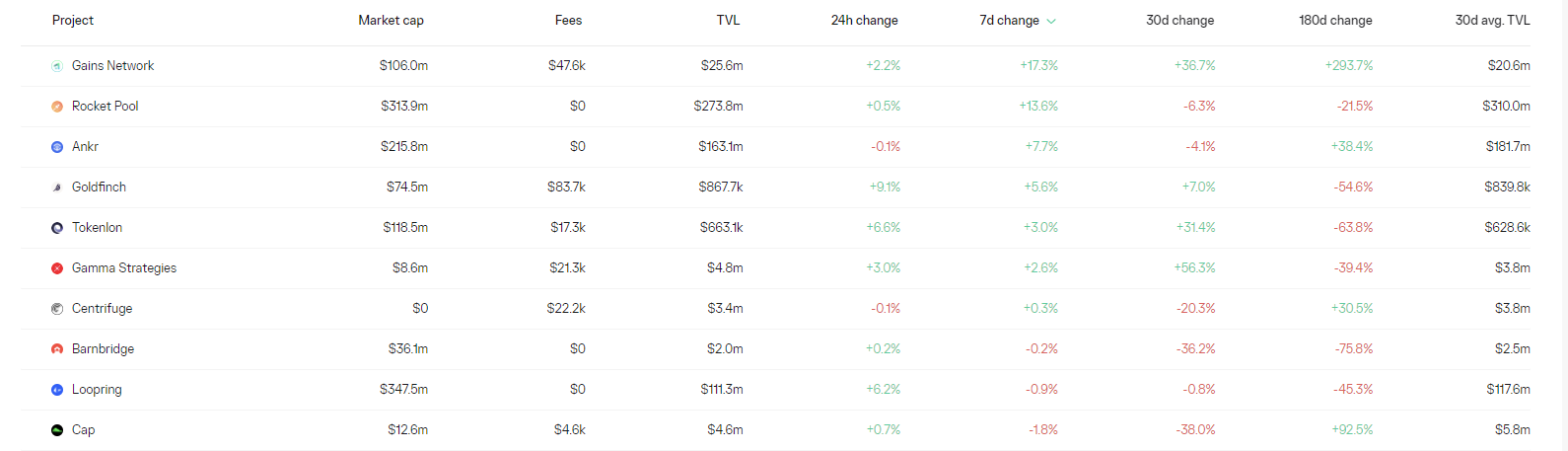Click the Barnbridge logo icon

click(x=57, y=349)
